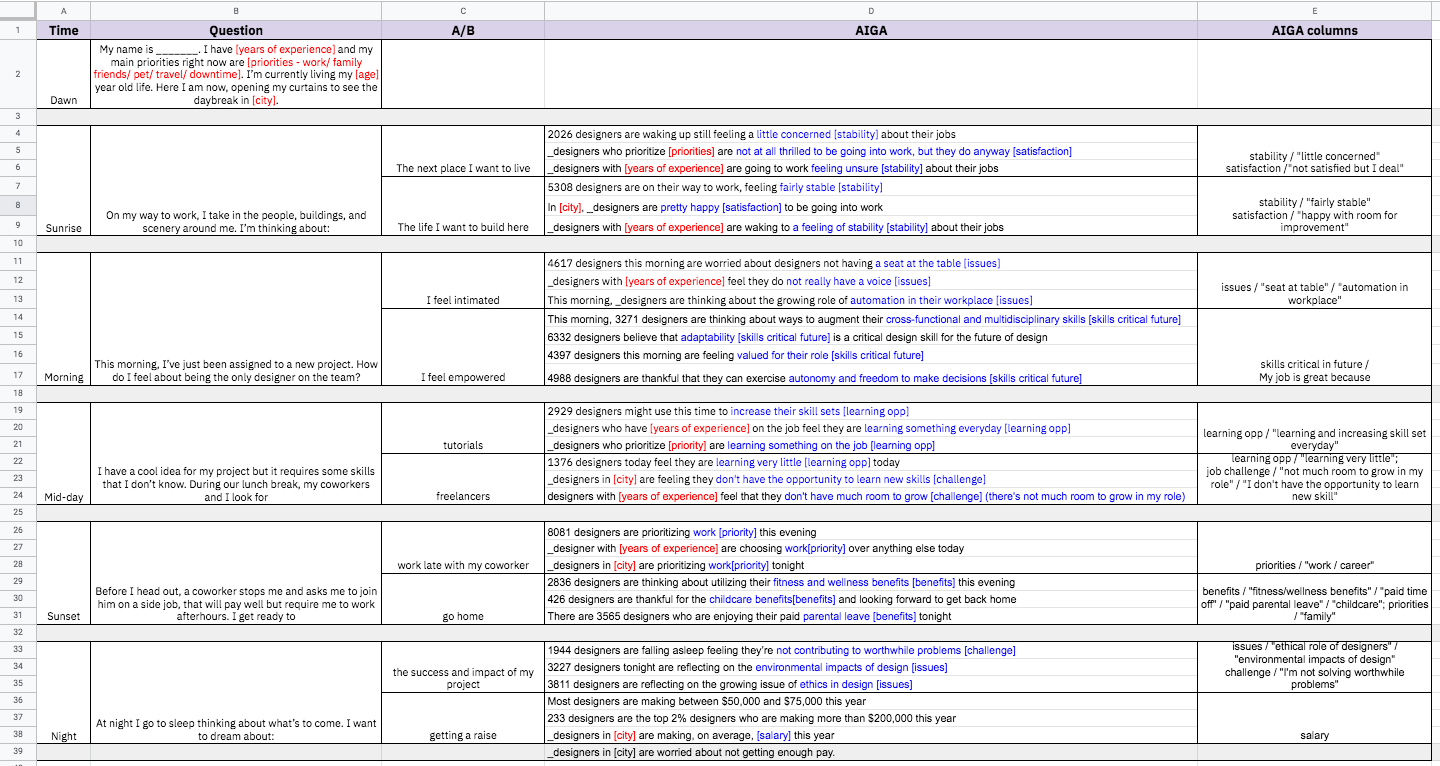Click the '2929 designers might use this time' cell
The width and height of the screenshot is (1440, 766).
(871, 411)
